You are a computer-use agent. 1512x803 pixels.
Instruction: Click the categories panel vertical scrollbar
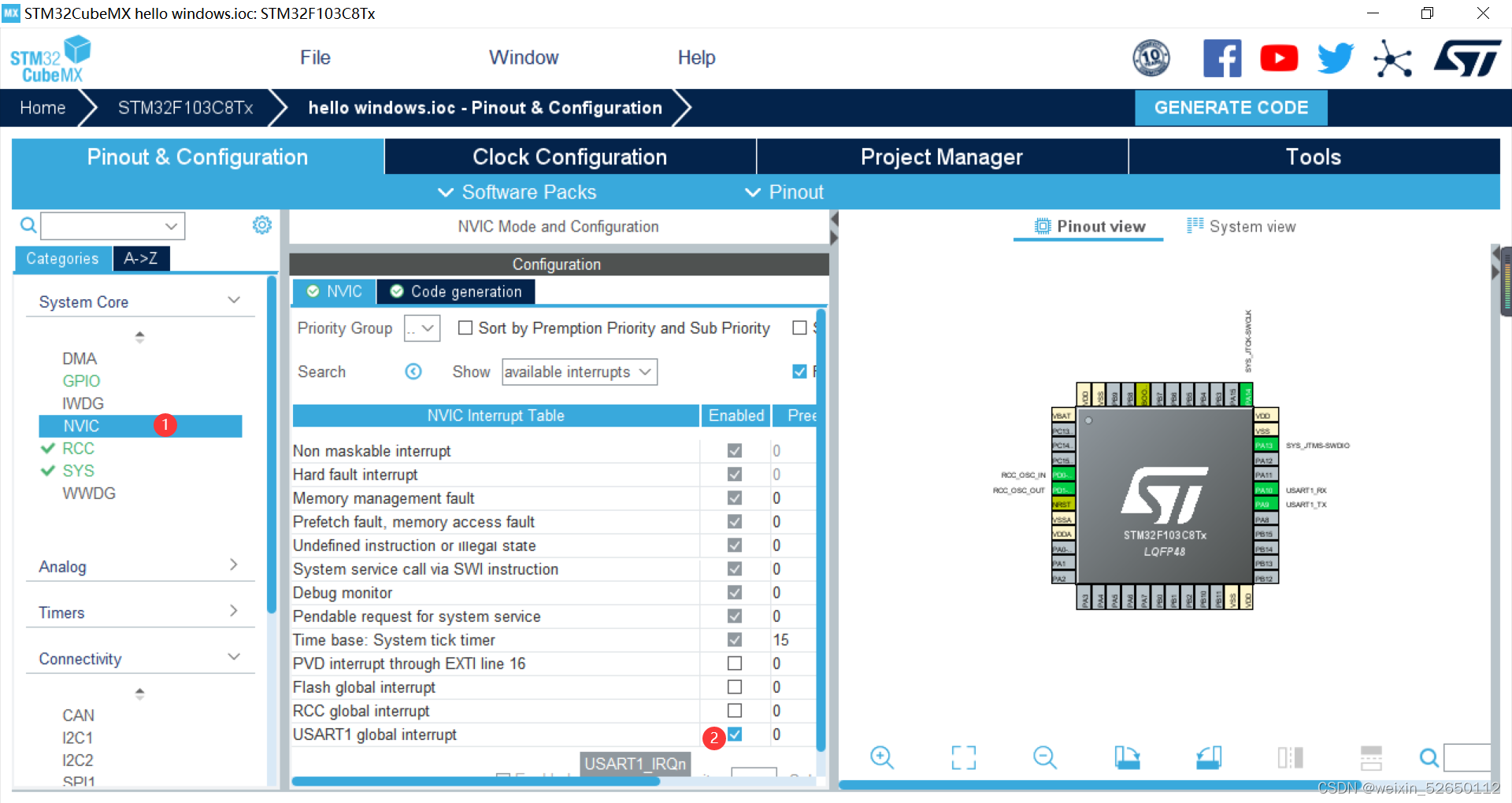click(x=272, y=444)
